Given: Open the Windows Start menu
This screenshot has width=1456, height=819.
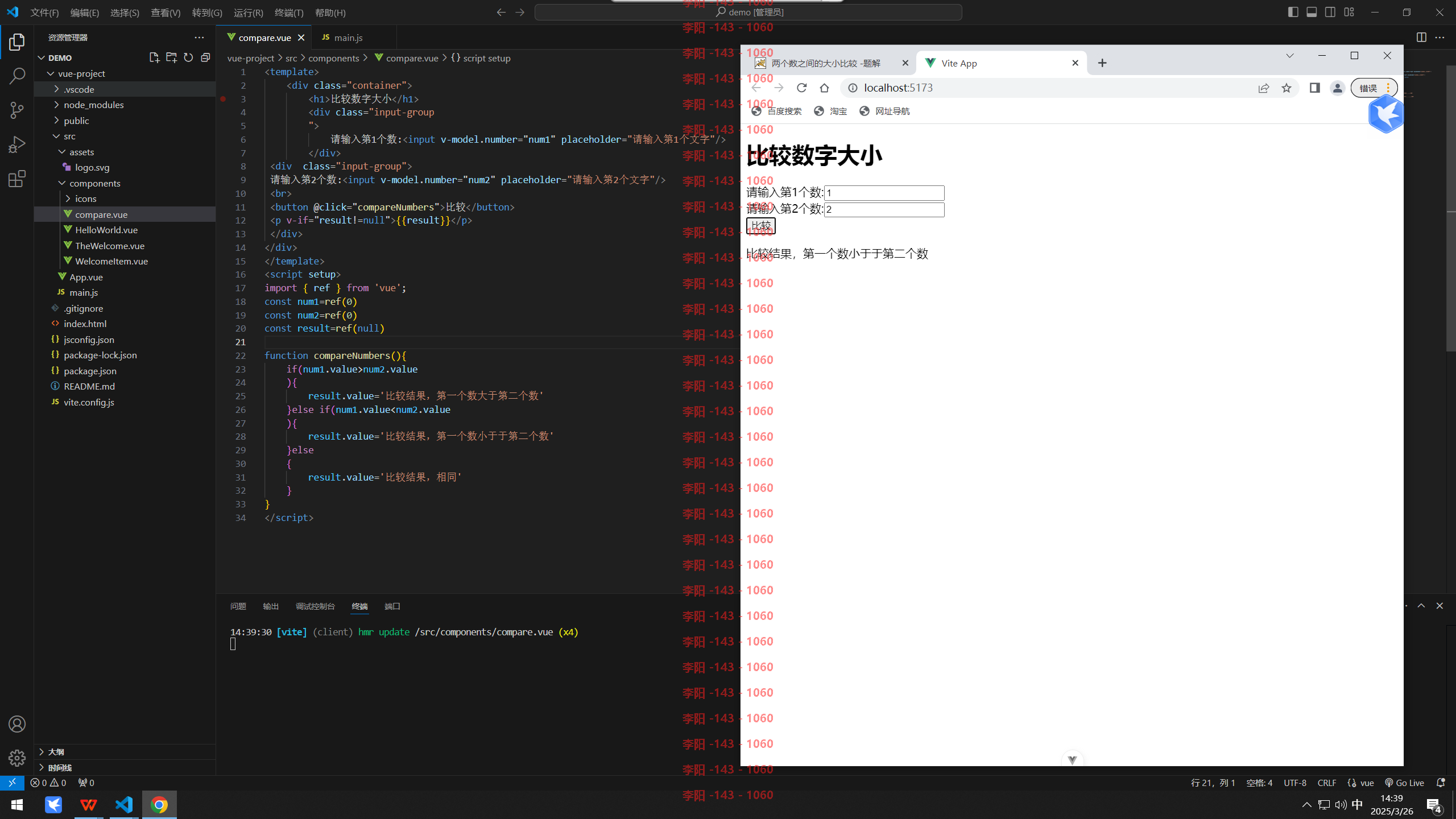Looking at the screenshot, I should [x=17, y=804].
